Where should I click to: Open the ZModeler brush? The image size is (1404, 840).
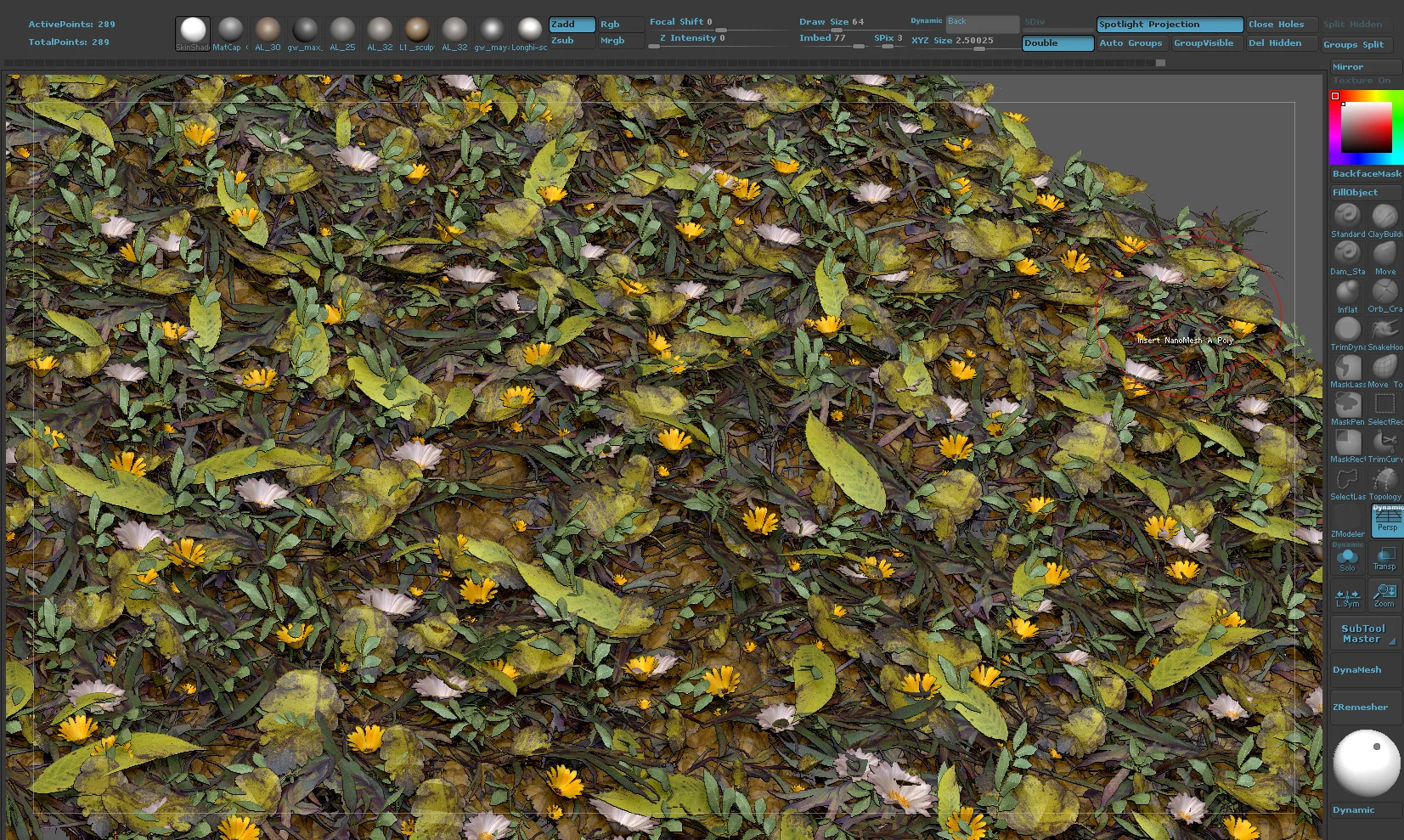(x=1347, y=518)
